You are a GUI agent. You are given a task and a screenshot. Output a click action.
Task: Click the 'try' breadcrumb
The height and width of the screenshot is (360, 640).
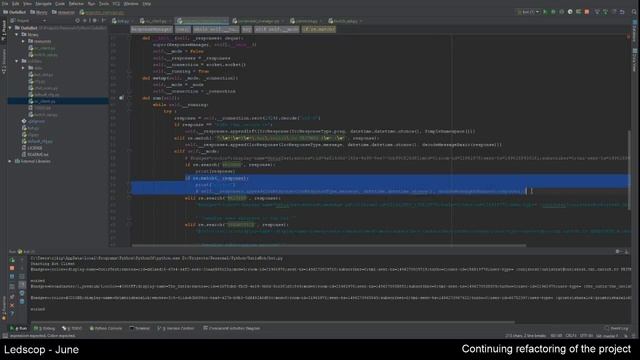(x=247, y=29)
